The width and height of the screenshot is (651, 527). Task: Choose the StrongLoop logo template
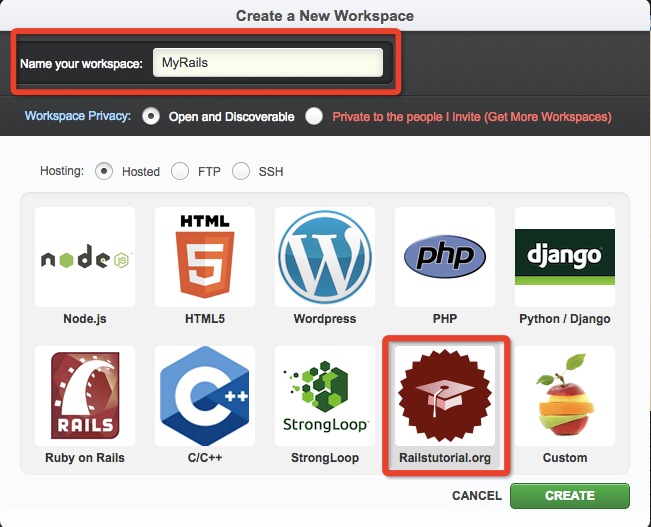pyautogui.click(x=325, y=396)
